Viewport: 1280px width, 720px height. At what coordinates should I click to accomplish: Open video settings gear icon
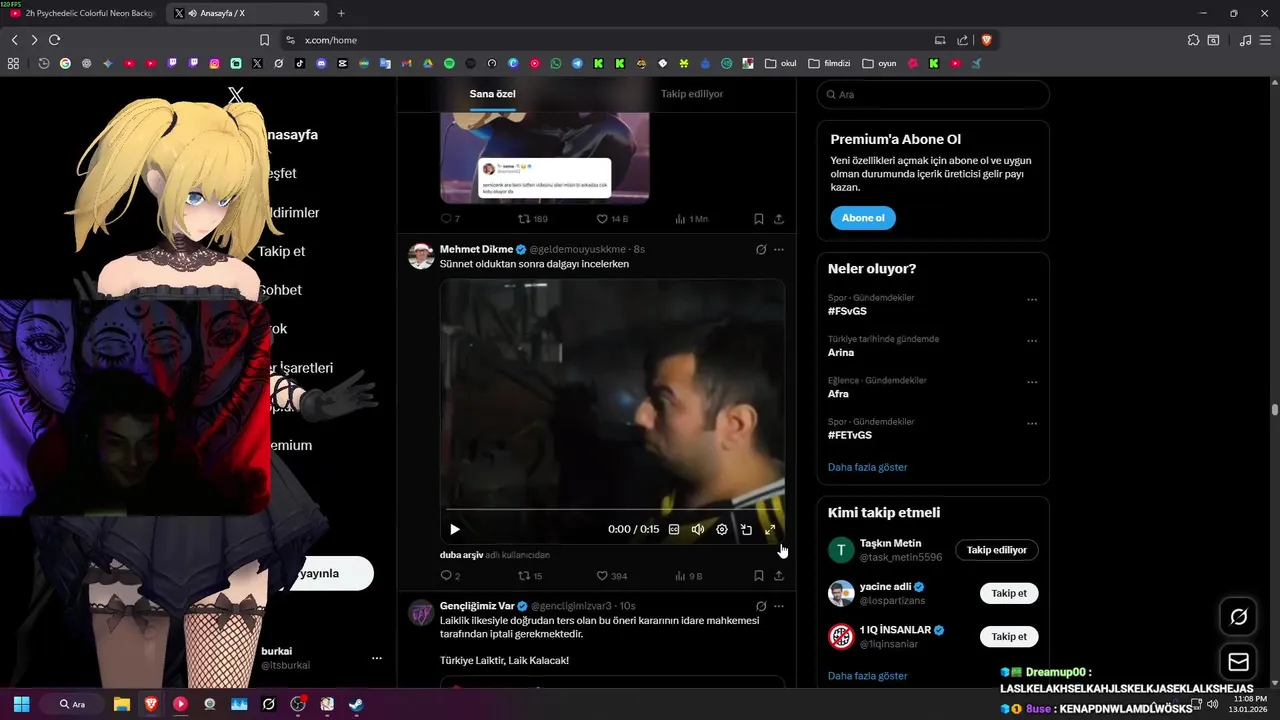coord(722,529)
